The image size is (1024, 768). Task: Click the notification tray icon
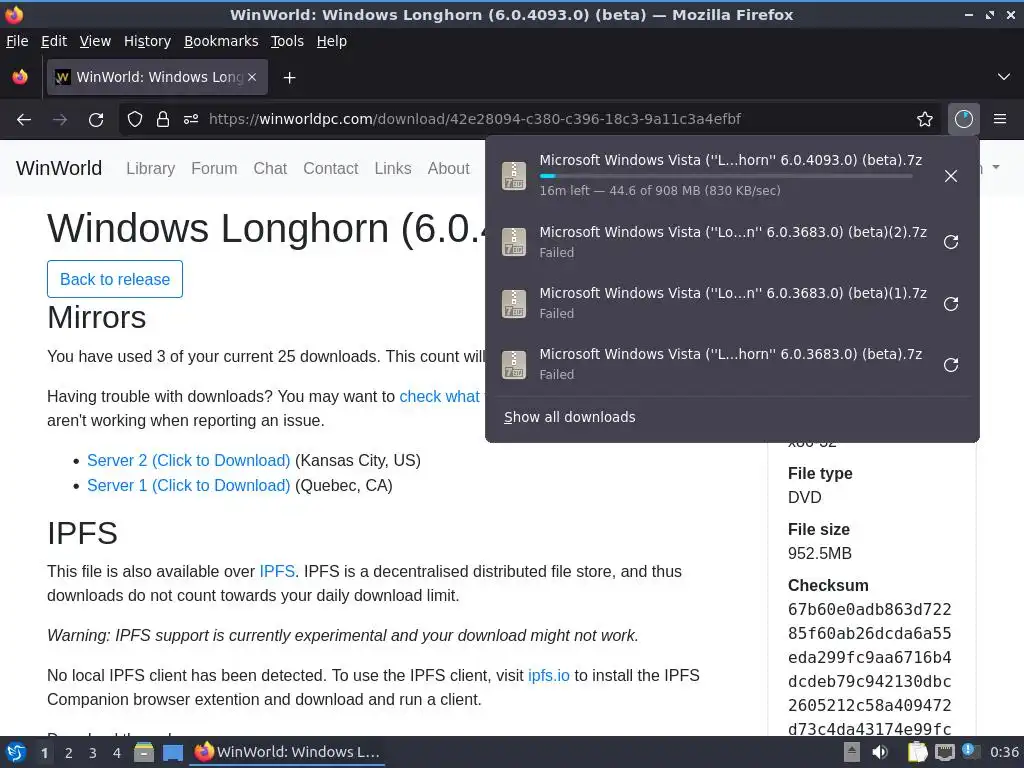pyautogui.click(x=970, y=751)
